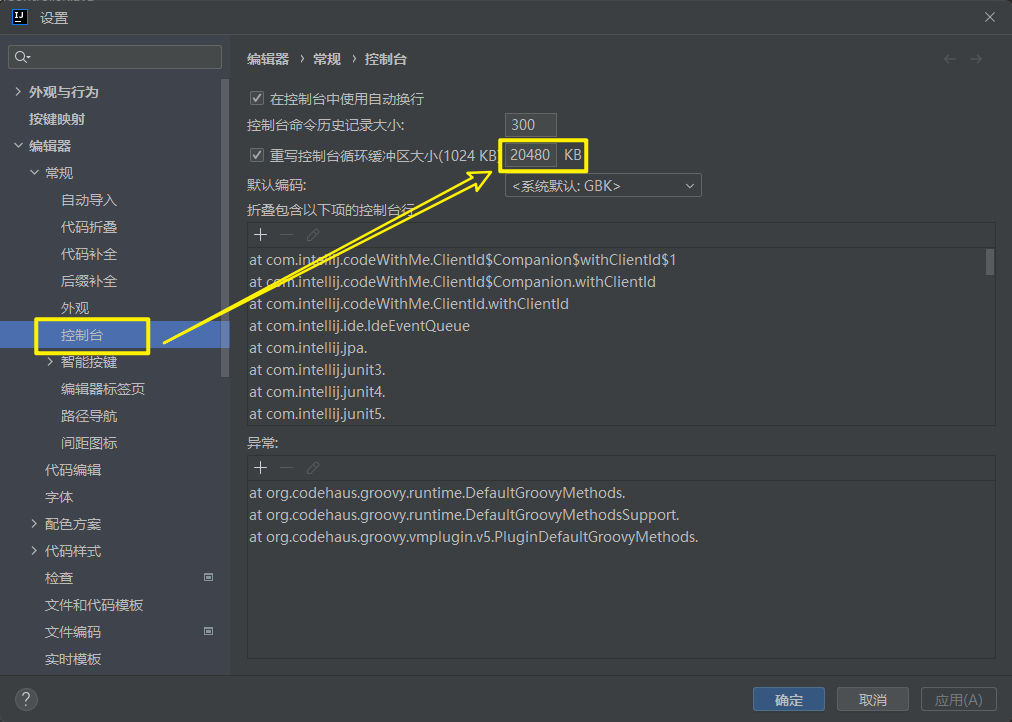The height and width of the screenshot is (722, 1012).
Task: Disable the 重写控制台循环缓冲区大小 checkbox
Action: 256,155
